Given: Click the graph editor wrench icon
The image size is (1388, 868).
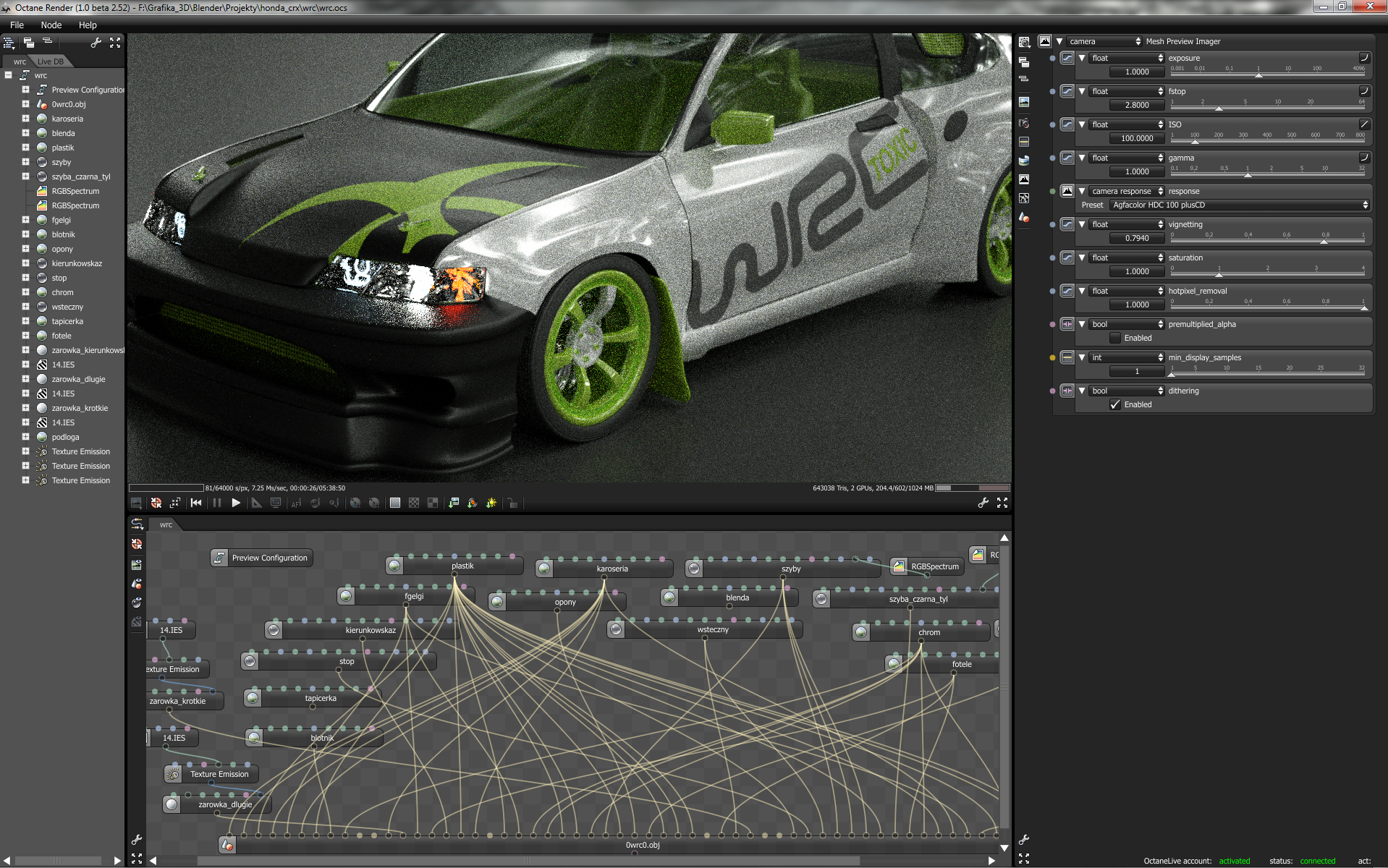Looking at the screenshot, I should coord(136,840).
